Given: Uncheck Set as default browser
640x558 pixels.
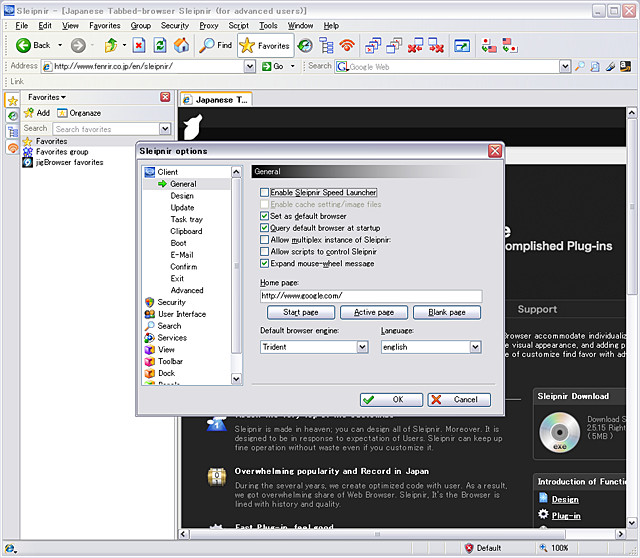Looking at the screenshot, I should point(264,216).
